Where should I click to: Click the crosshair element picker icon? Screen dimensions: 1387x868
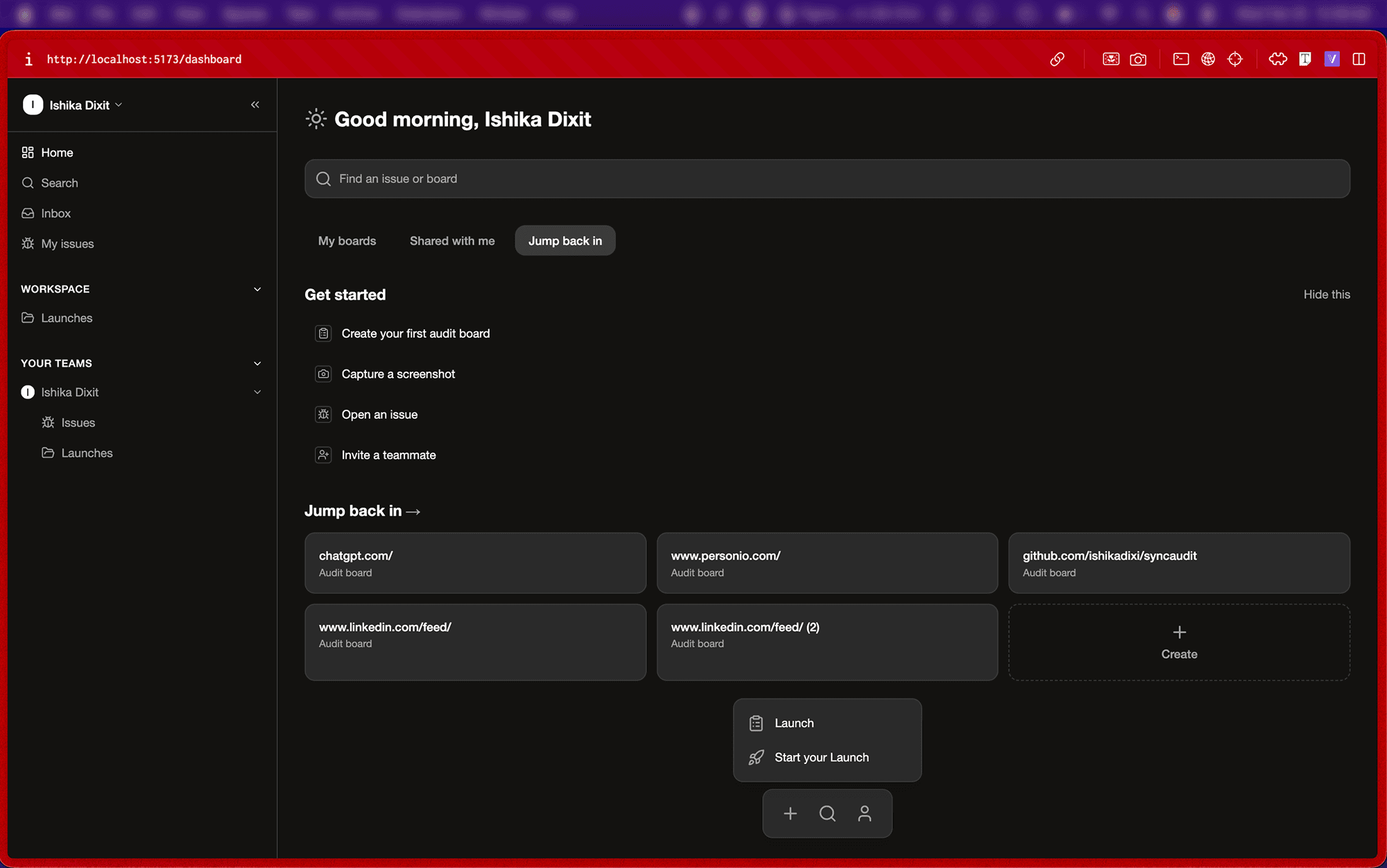[x=1235, y=59]
